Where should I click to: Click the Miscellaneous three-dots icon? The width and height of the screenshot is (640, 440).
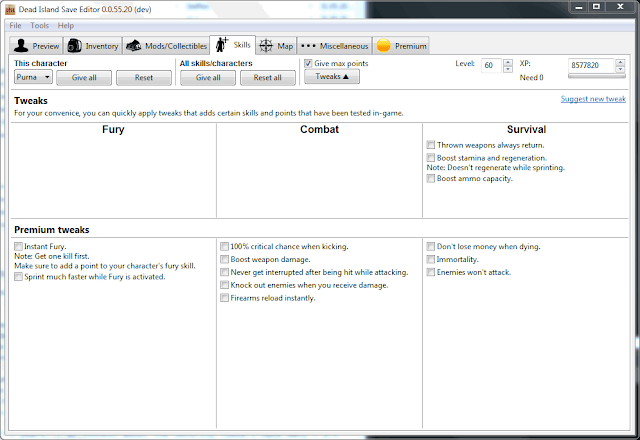(x=309, y=46)
